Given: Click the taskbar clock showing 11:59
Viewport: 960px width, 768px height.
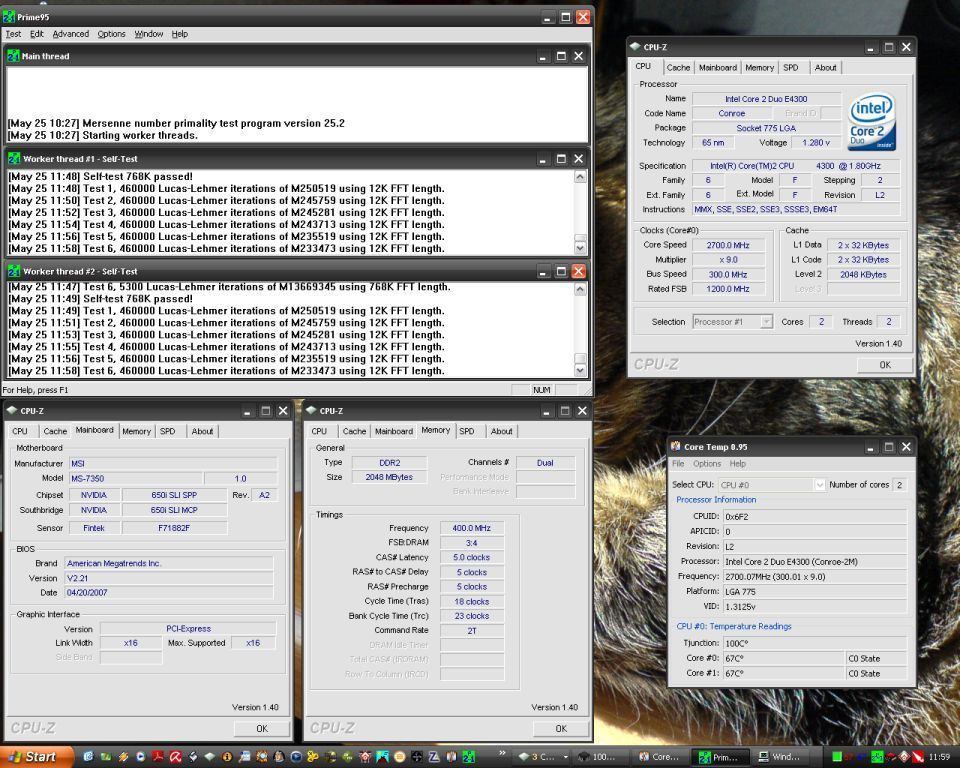Looking at the screenshot, I should pyautogui.click(x=939, y=757).
